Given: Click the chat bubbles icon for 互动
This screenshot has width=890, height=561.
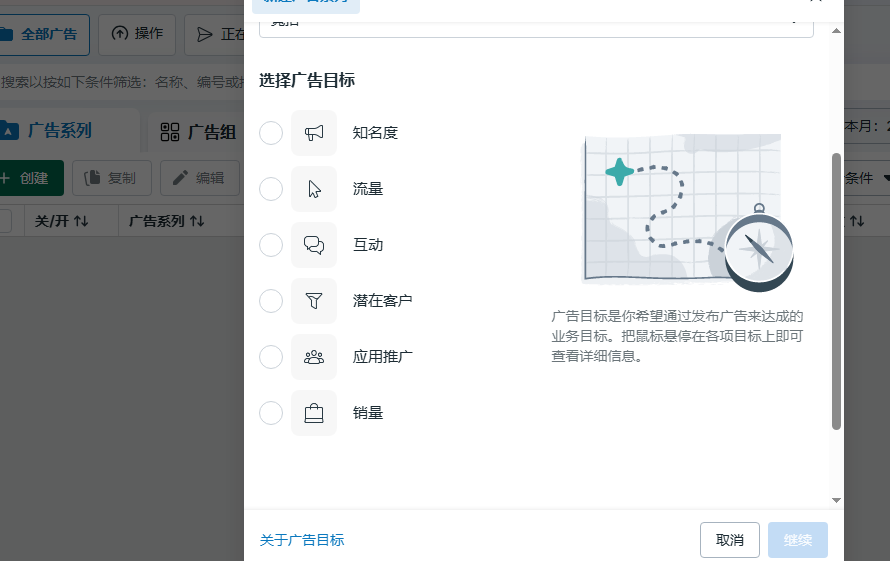Looking at the screenshot, I should [314, 245].
